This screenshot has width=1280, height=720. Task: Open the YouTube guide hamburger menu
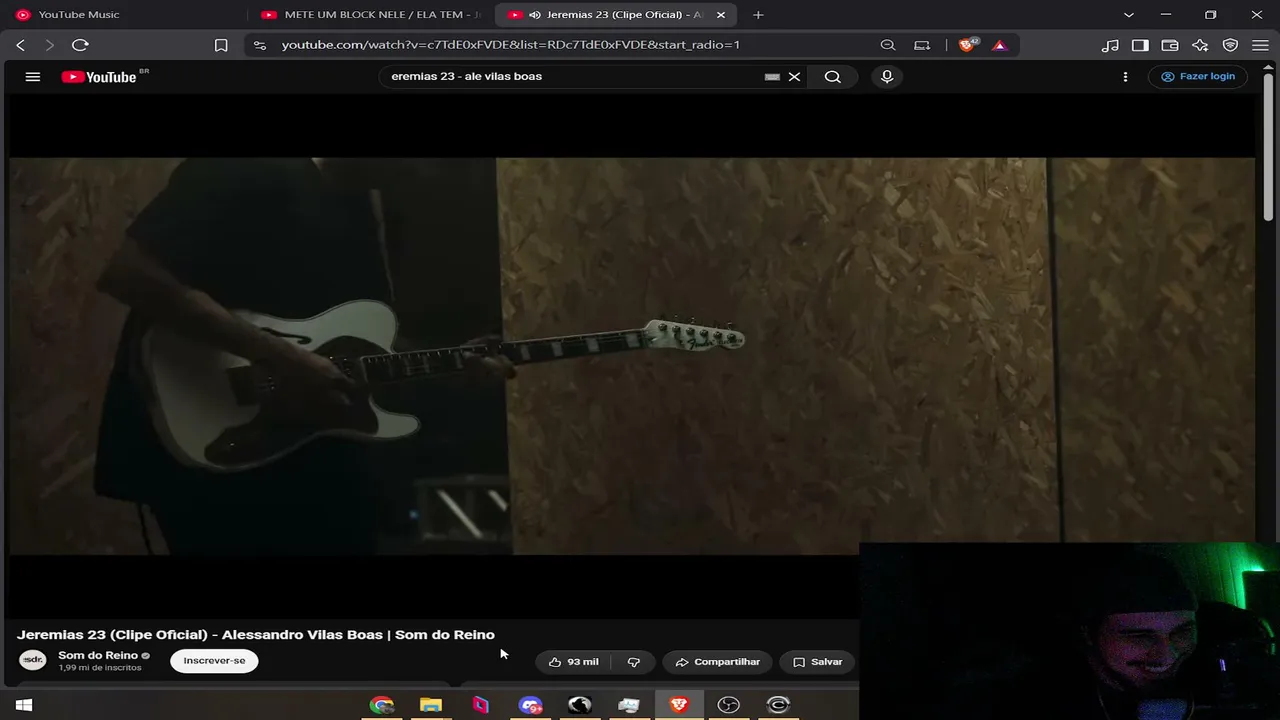(x=33, y=77)
